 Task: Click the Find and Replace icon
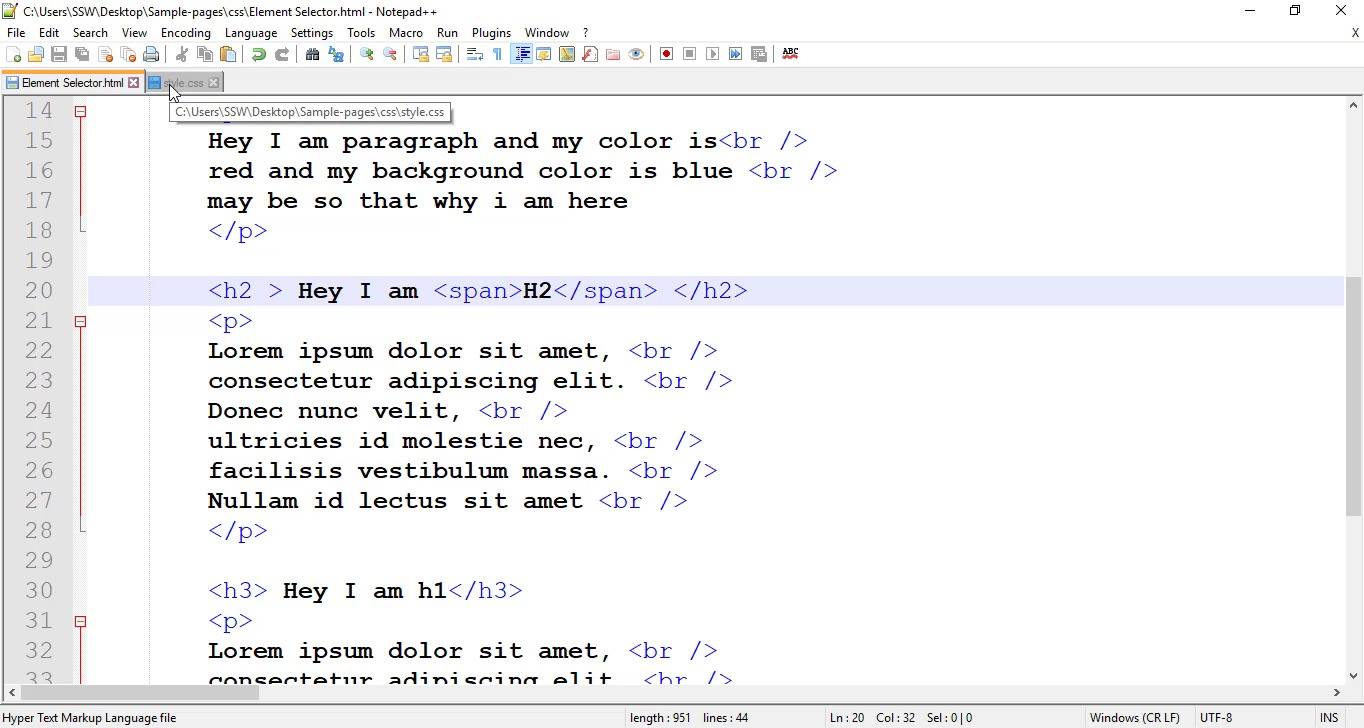pos(336,54)
